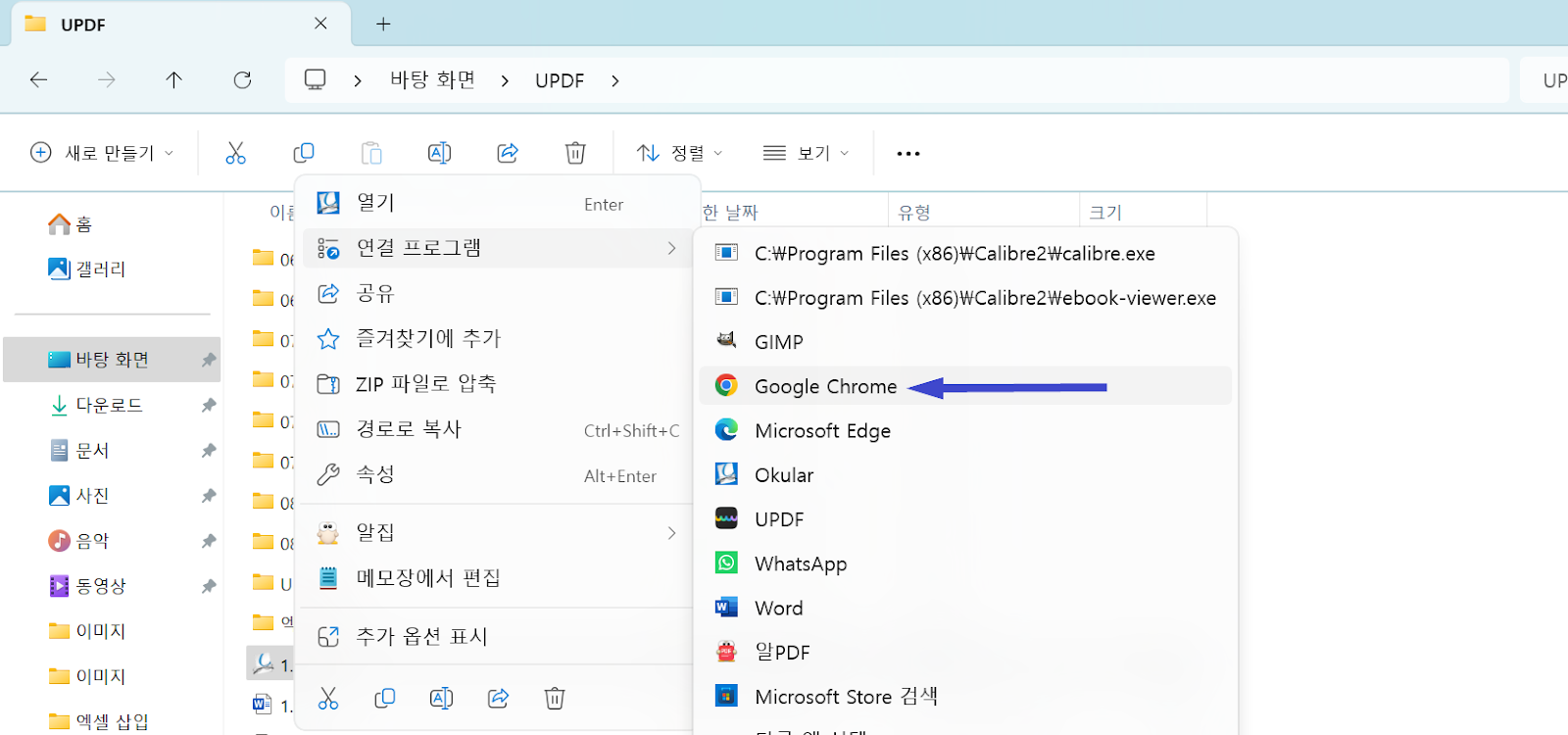Click the Share icon in the Explorer toolbar

coord(508,153)
